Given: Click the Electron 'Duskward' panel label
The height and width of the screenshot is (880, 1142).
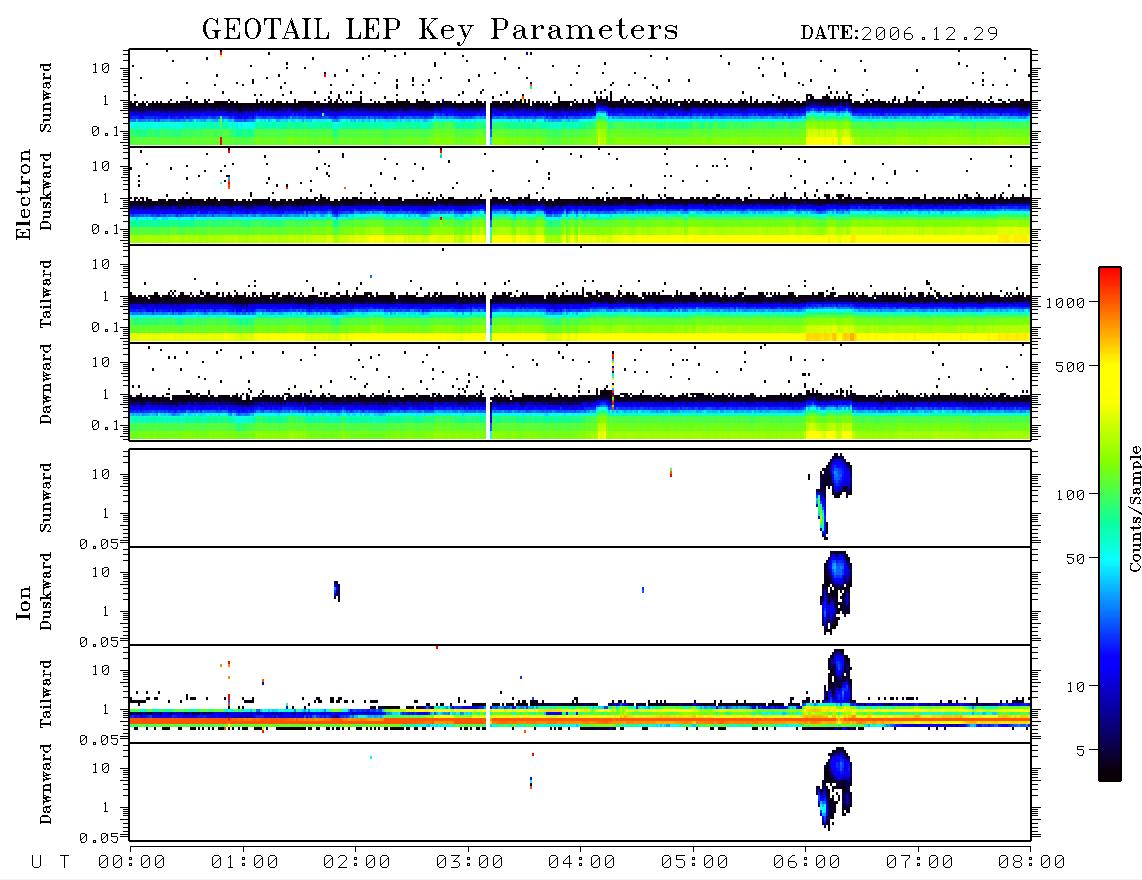Looking at the screenshot, I should click(x=46, y=191).
